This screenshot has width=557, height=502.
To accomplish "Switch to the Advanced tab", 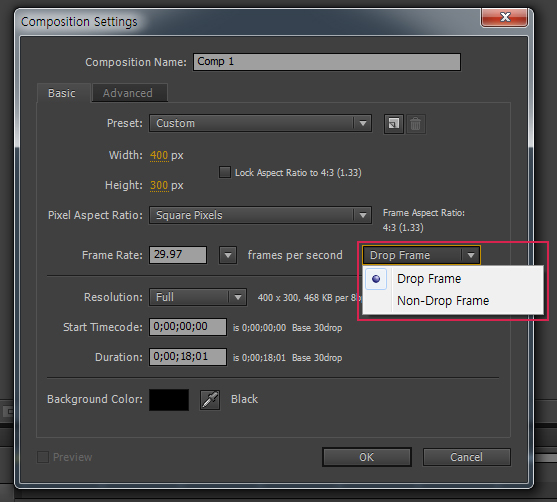I will point(130,93).
